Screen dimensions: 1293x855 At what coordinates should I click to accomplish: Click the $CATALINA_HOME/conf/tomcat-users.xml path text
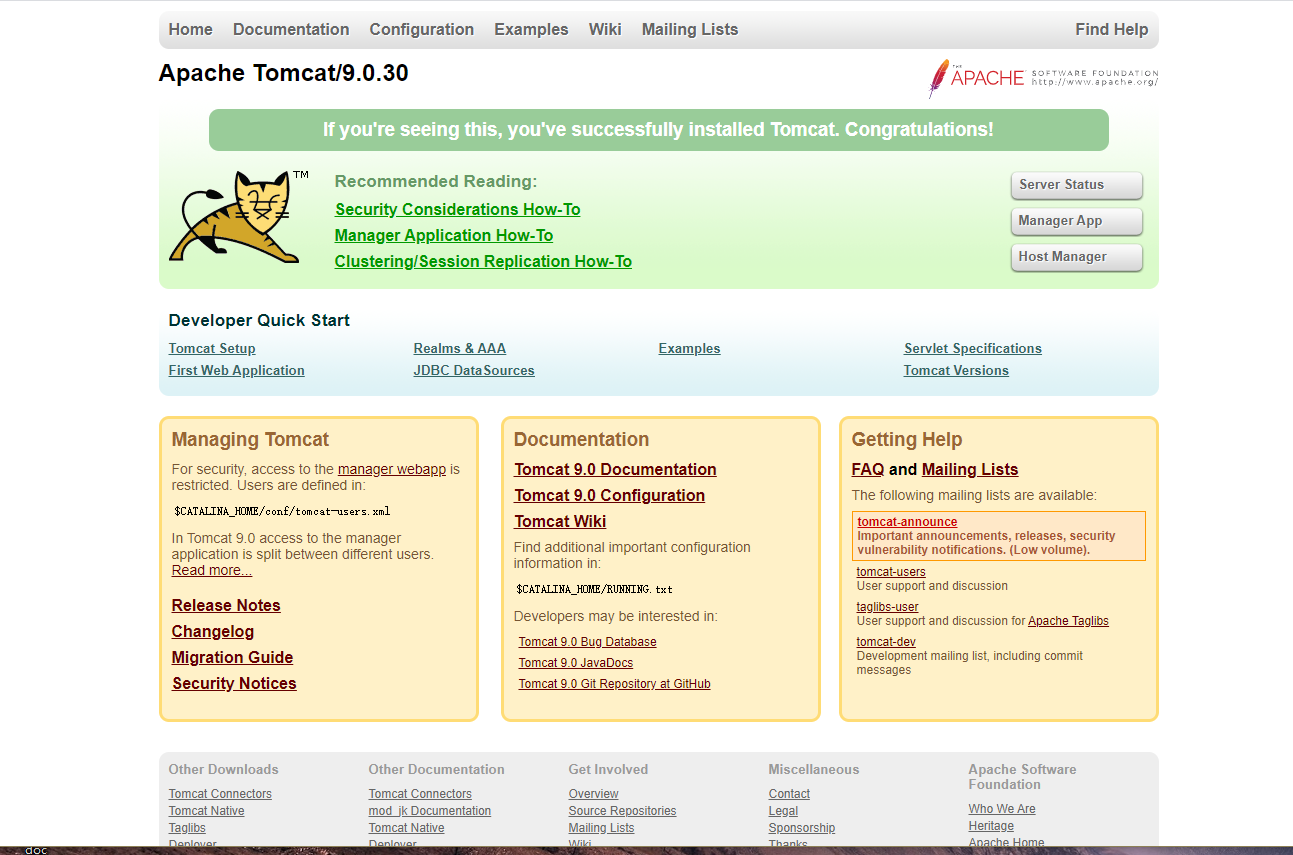[282, 511]
